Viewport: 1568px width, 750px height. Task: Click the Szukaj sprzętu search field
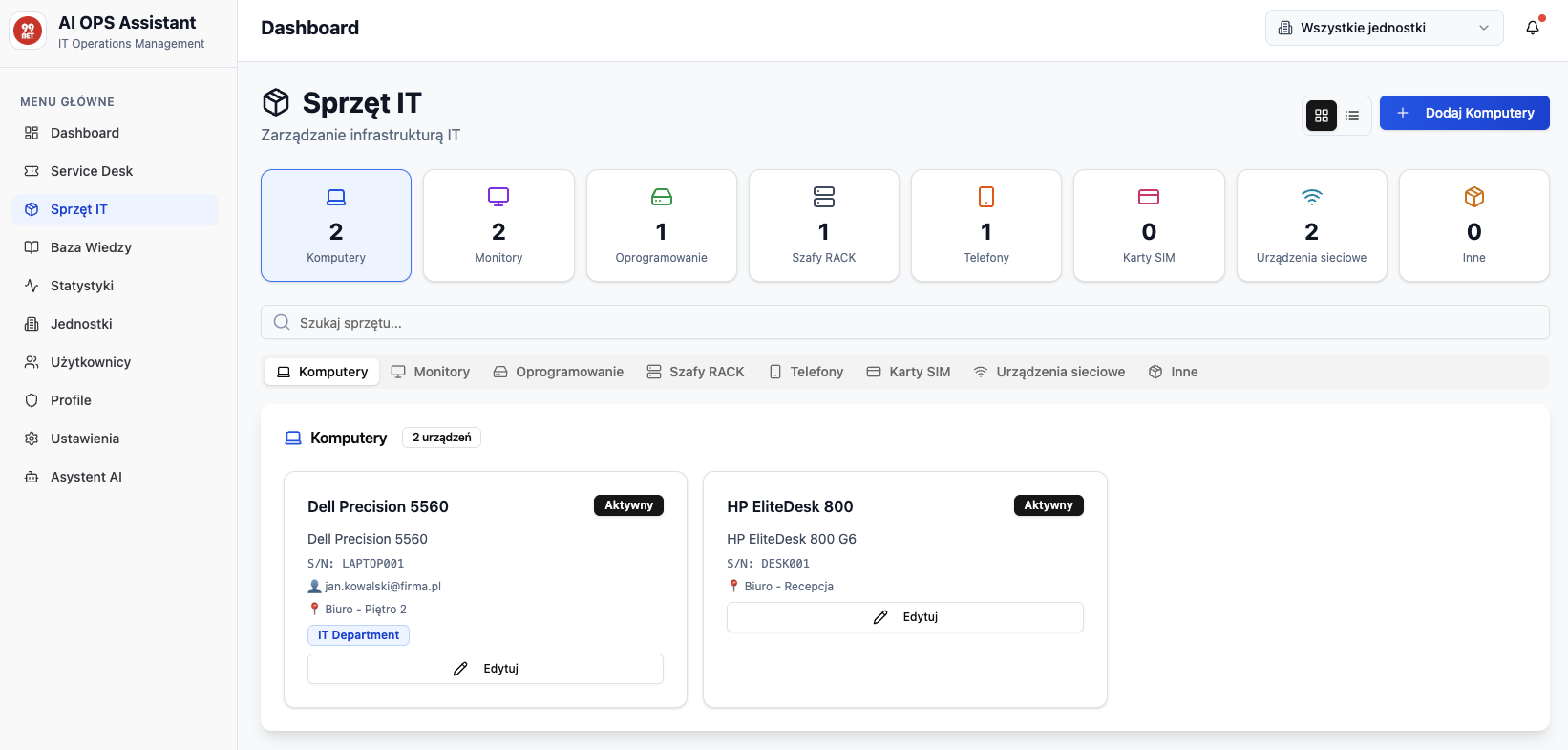pos(904,323)
